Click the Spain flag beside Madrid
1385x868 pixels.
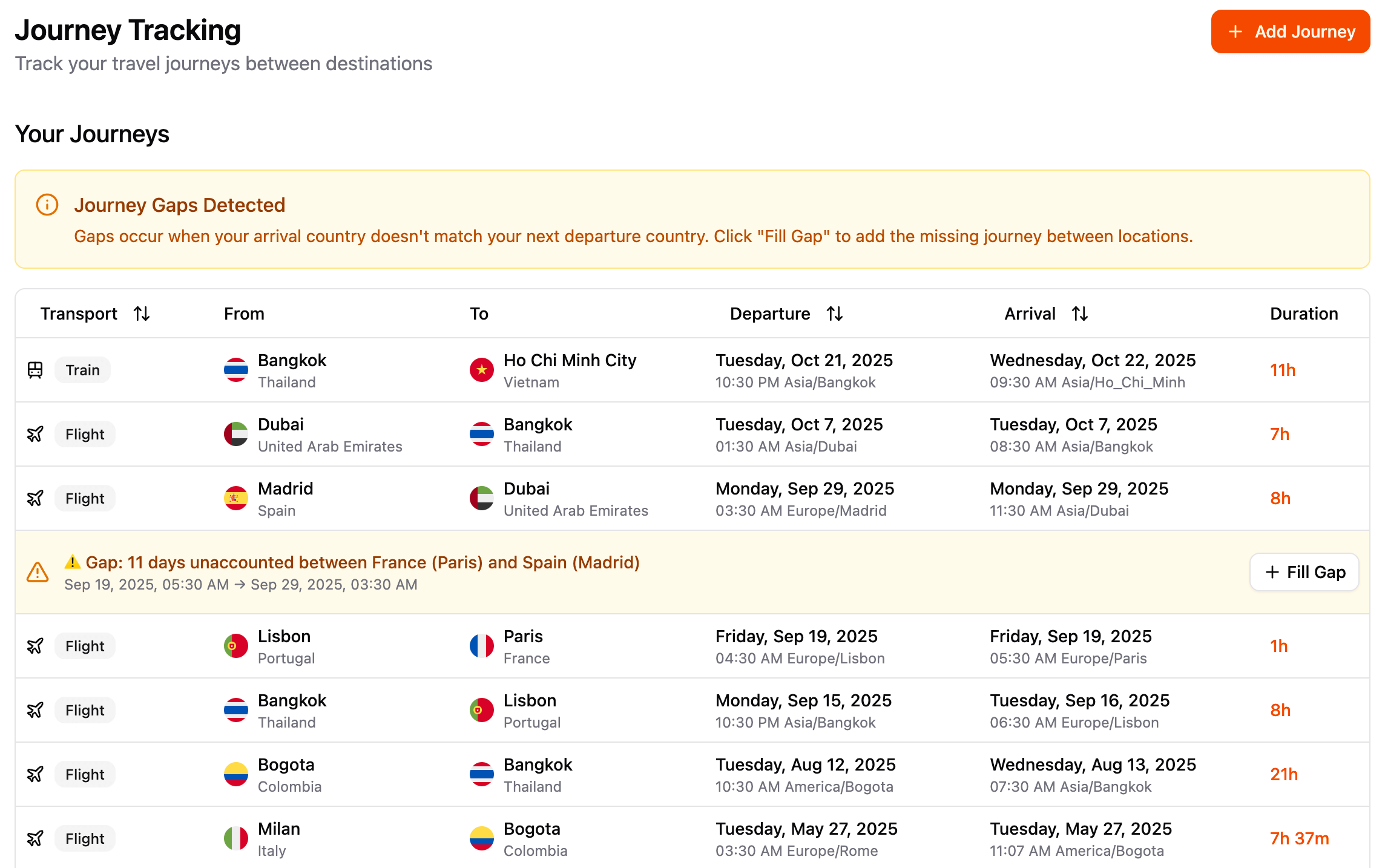pos(235,498)
